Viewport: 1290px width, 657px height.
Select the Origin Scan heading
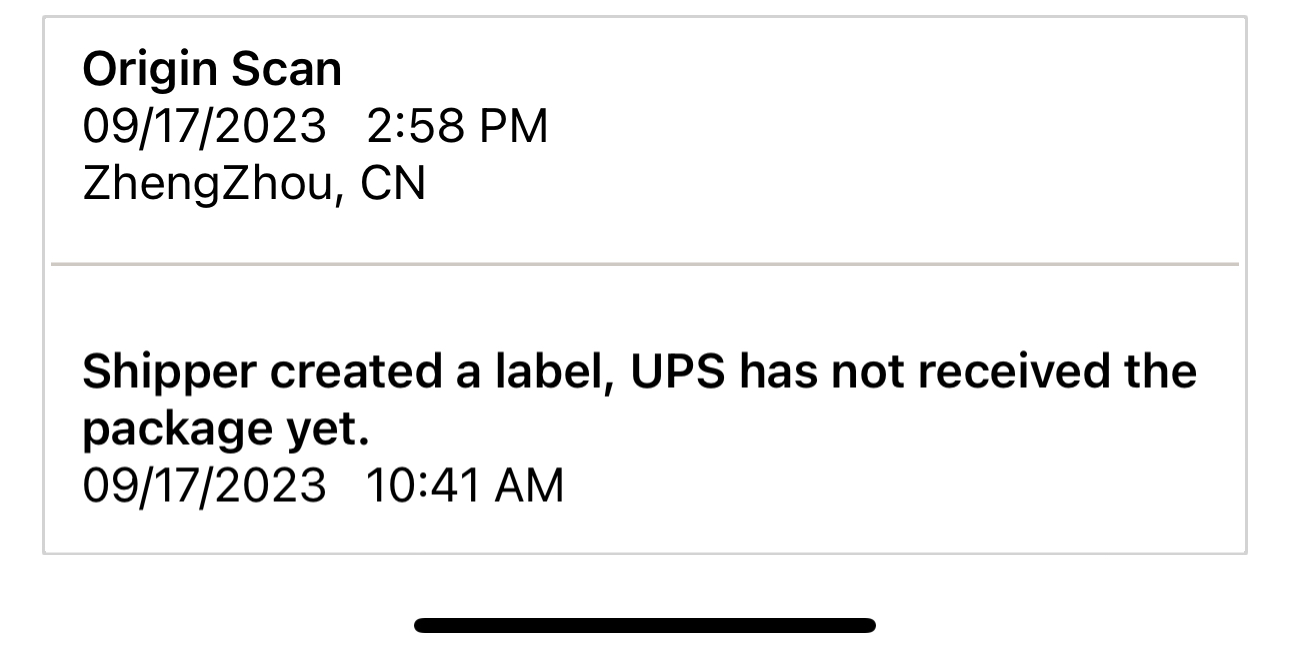tap(212, 71)
